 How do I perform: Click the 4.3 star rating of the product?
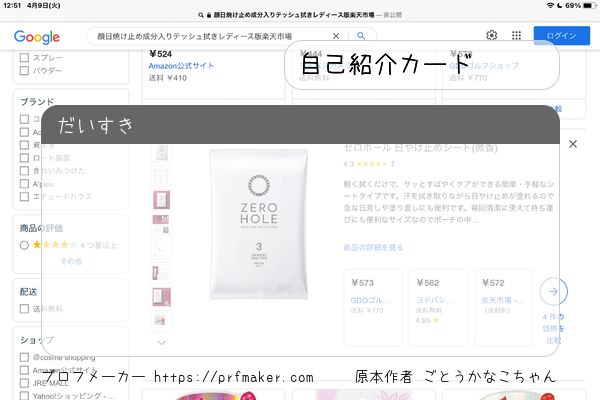369,164
